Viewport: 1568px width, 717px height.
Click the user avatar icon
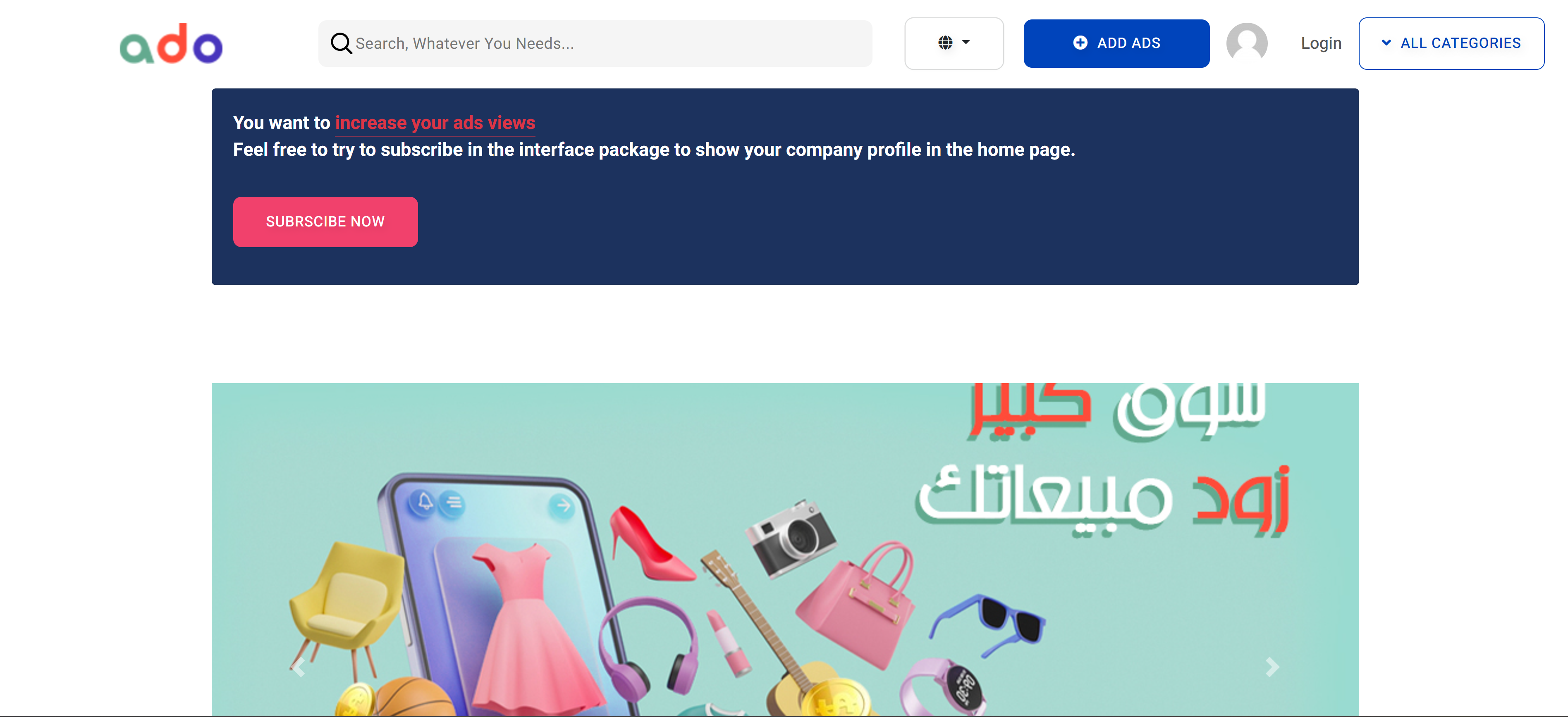point(1247,43)
